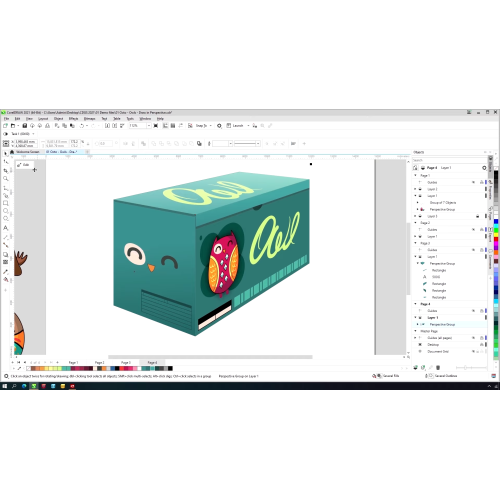This screenshot has height=500, width=500.
Task: Select the Artistic Media tool
Action: 6,196
